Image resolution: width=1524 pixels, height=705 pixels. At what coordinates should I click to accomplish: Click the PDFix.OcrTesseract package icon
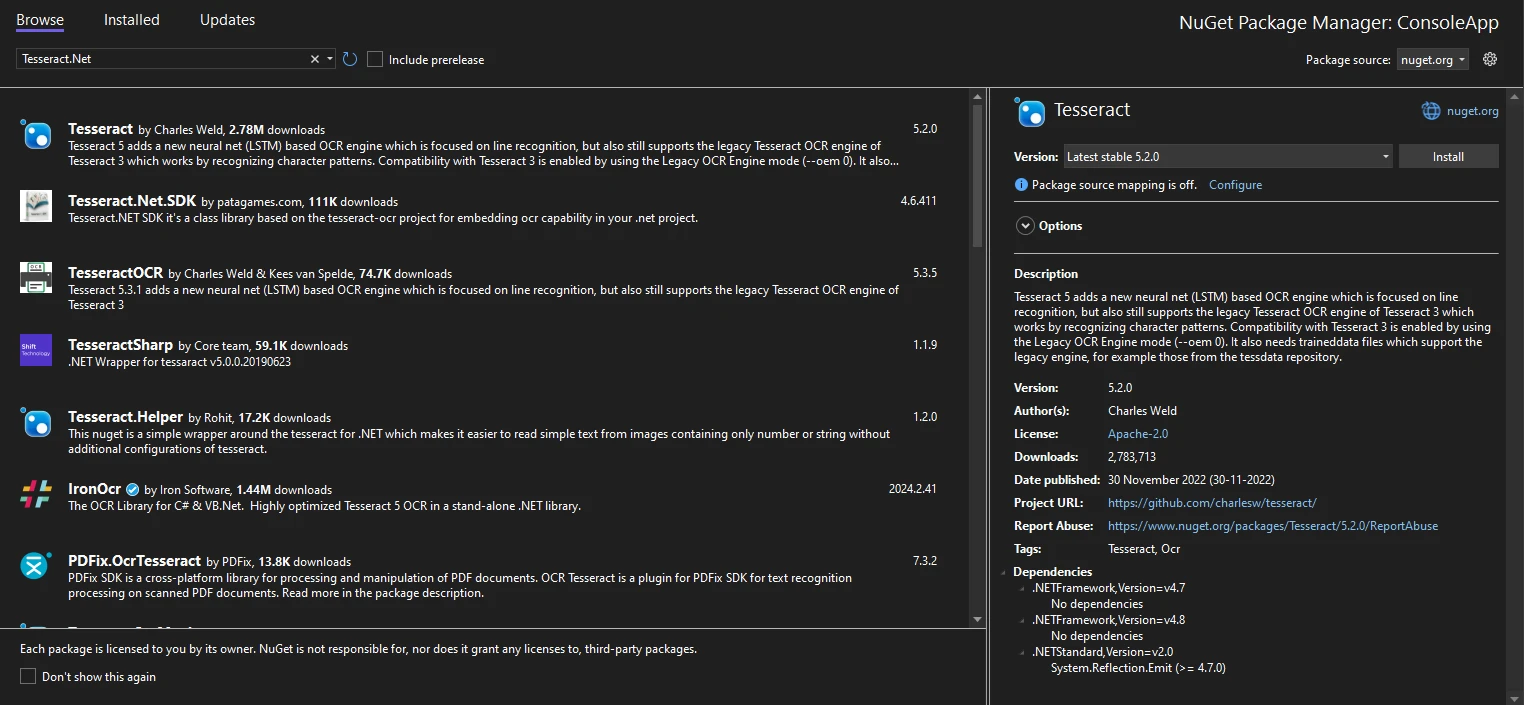click(x=36, y=566)
